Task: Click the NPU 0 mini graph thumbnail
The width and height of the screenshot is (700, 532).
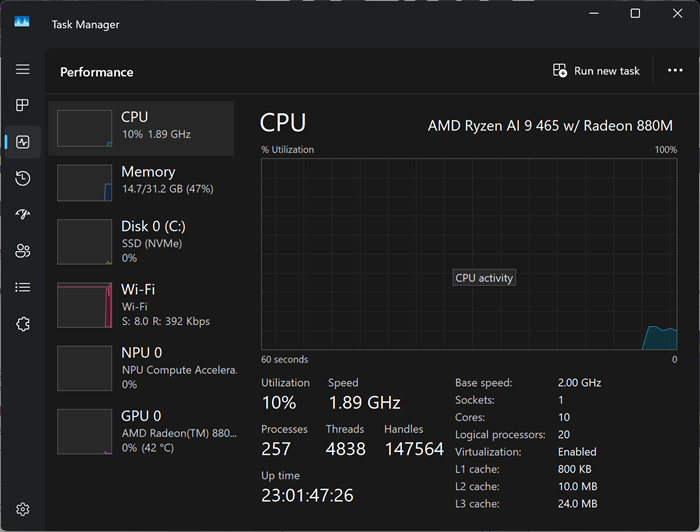Action: tap(84, 368)
